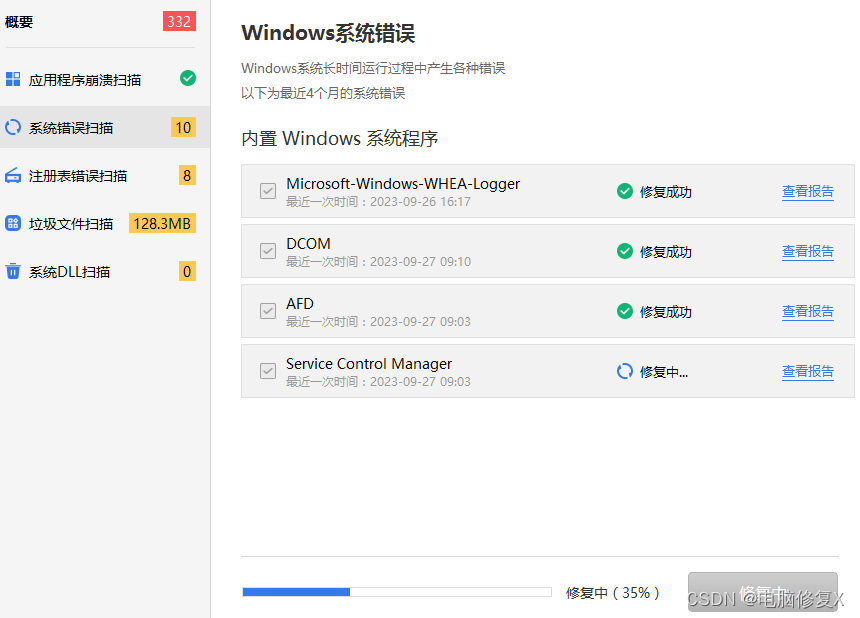Click the AFD entry name

click(299, 304)
